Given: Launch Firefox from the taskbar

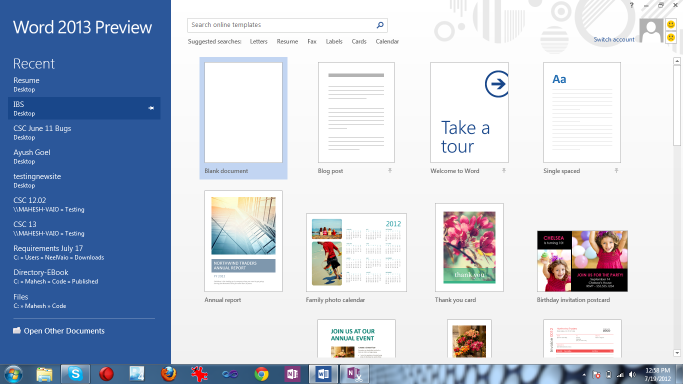Looking at the screenshot, I should tap(168, 374).
